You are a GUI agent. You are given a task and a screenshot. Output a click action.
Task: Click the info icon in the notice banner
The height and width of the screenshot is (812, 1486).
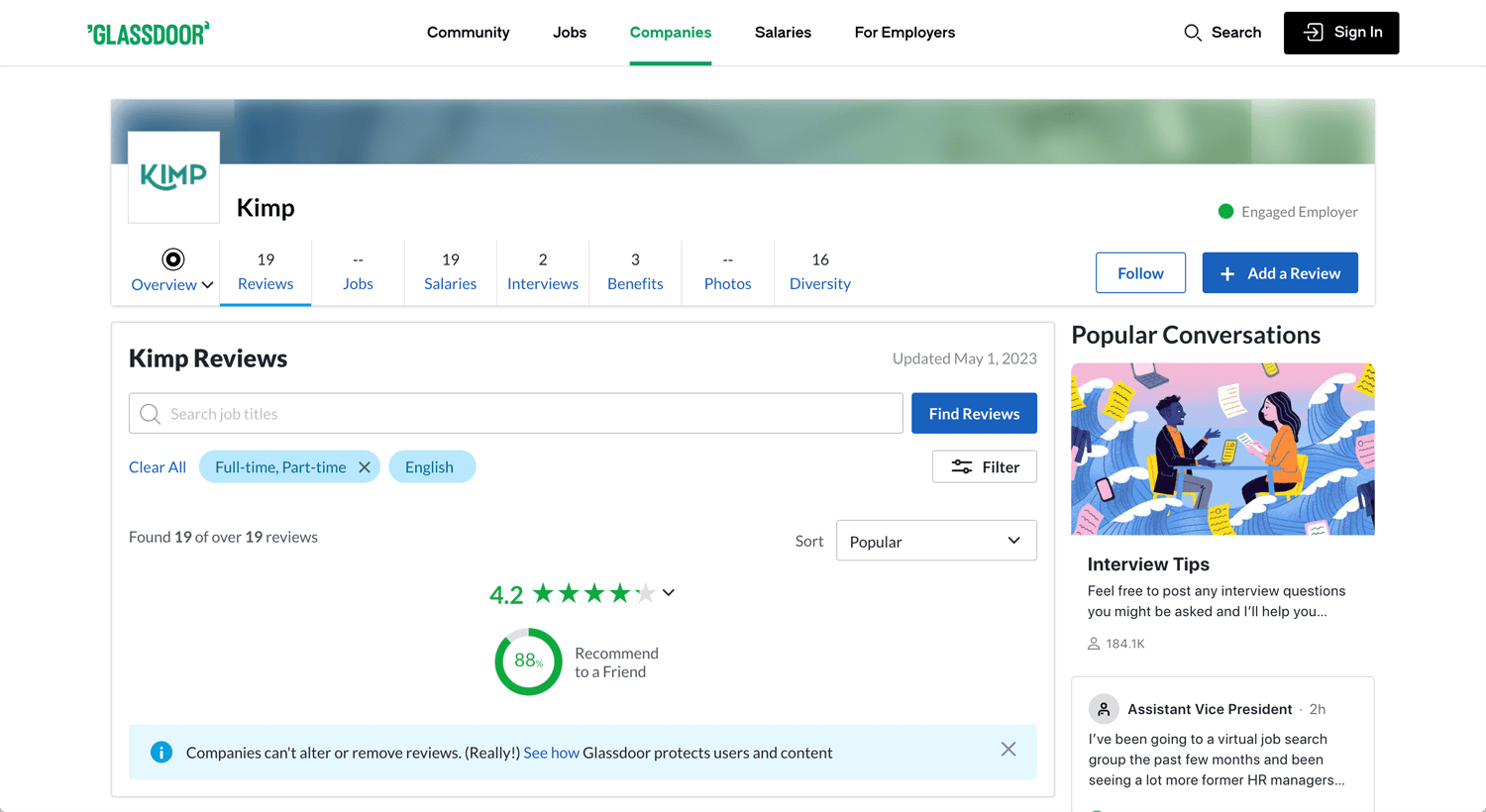pos(160,753)
